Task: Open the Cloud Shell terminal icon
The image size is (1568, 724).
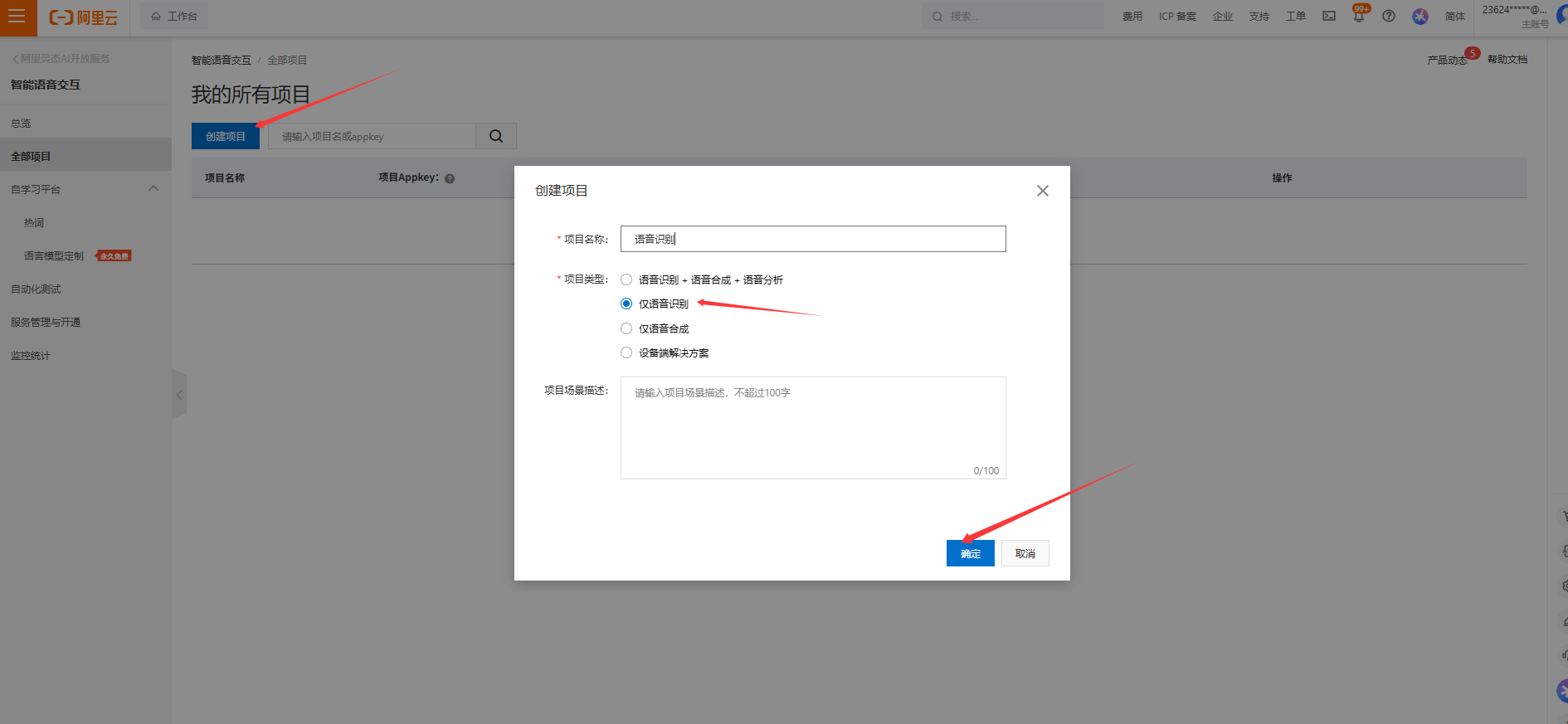Action: [x=1329, y=17]
